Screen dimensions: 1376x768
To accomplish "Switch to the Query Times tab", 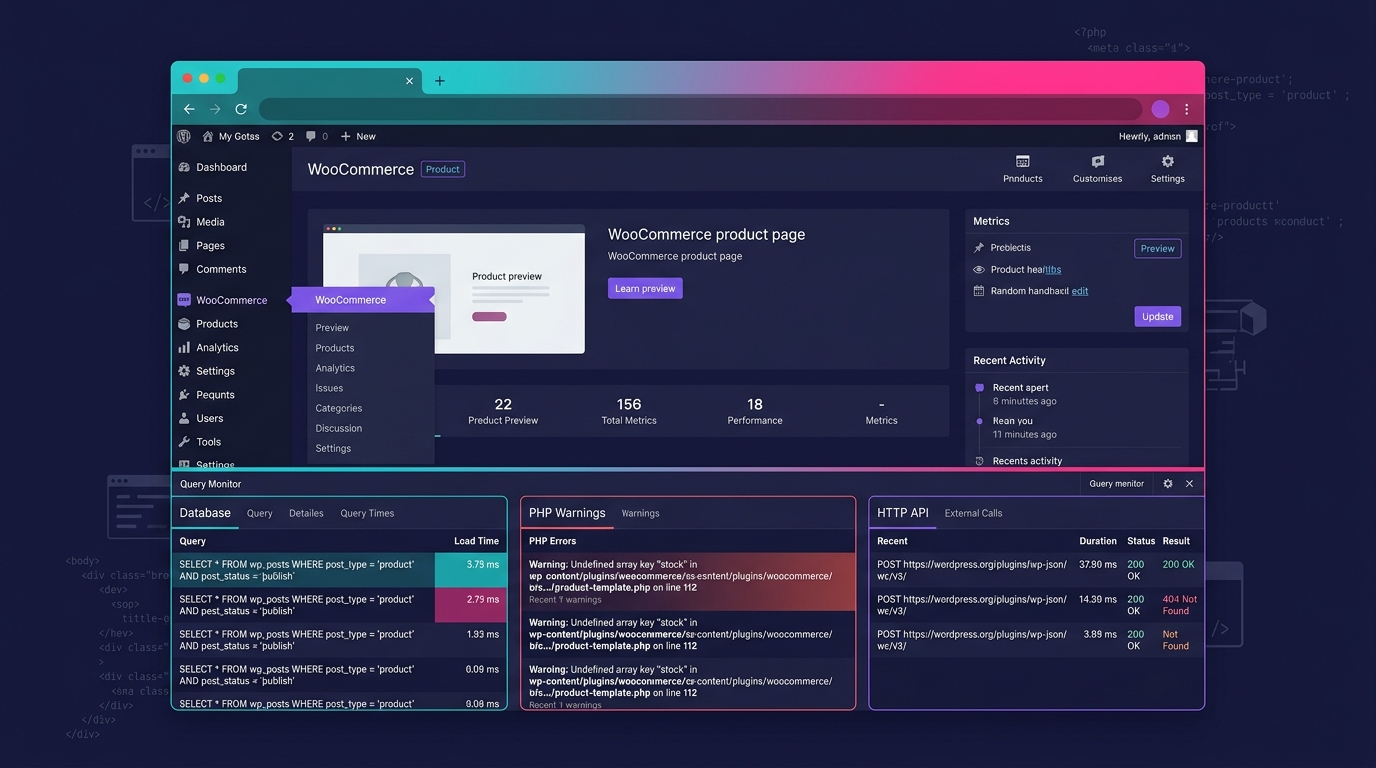I will (x=366, y=512).
